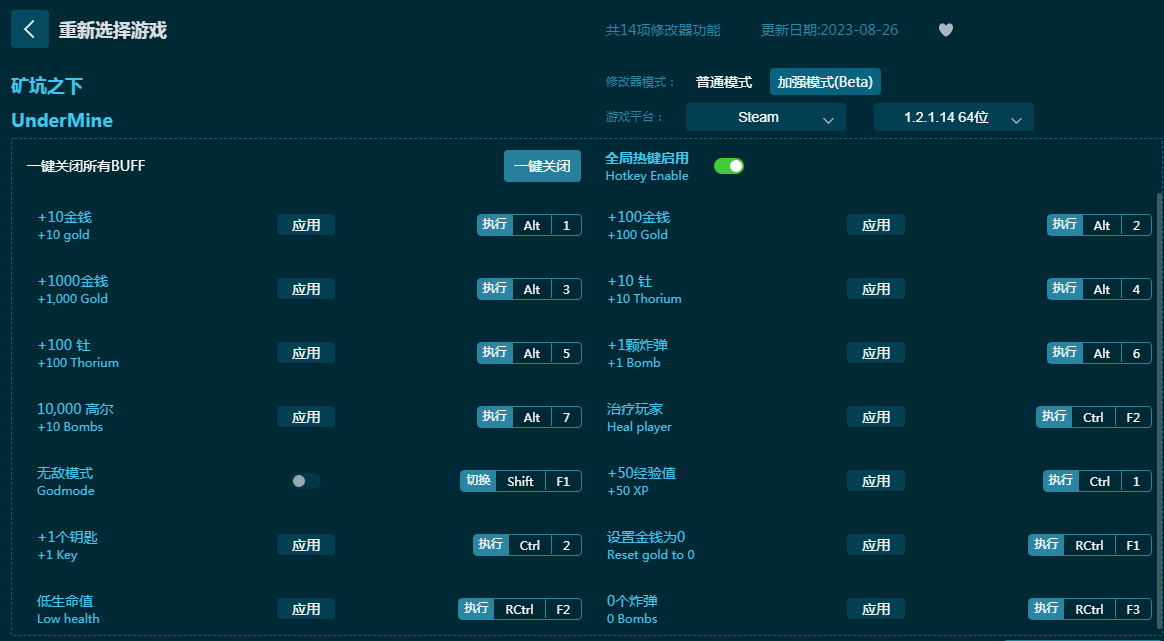Click the 一键关闭所有BUFF label
Image resolution: width=1164 pixels, height=641 pixels.
point(86,166)
